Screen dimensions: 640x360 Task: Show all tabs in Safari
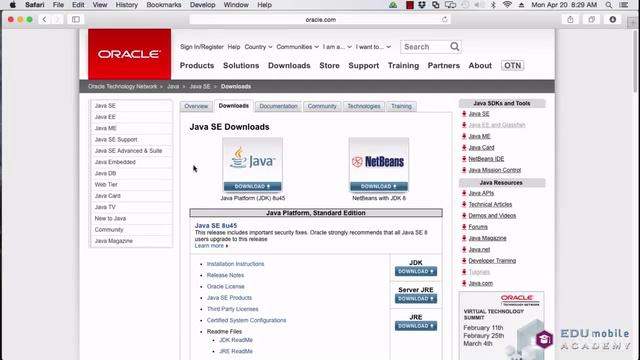click(x=591, y=19)
